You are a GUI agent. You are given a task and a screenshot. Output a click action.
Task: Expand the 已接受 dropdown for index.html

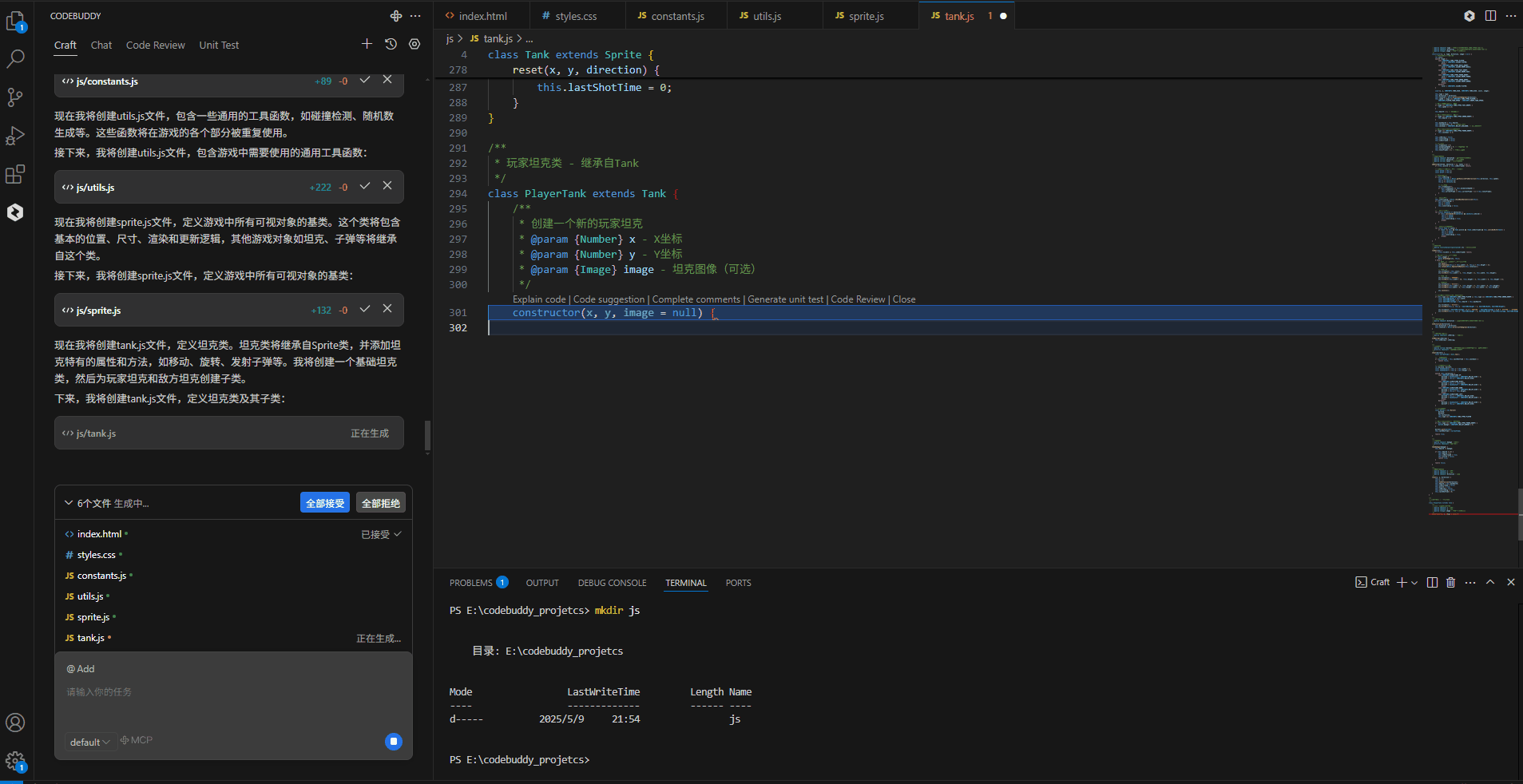tap(381, 534)
